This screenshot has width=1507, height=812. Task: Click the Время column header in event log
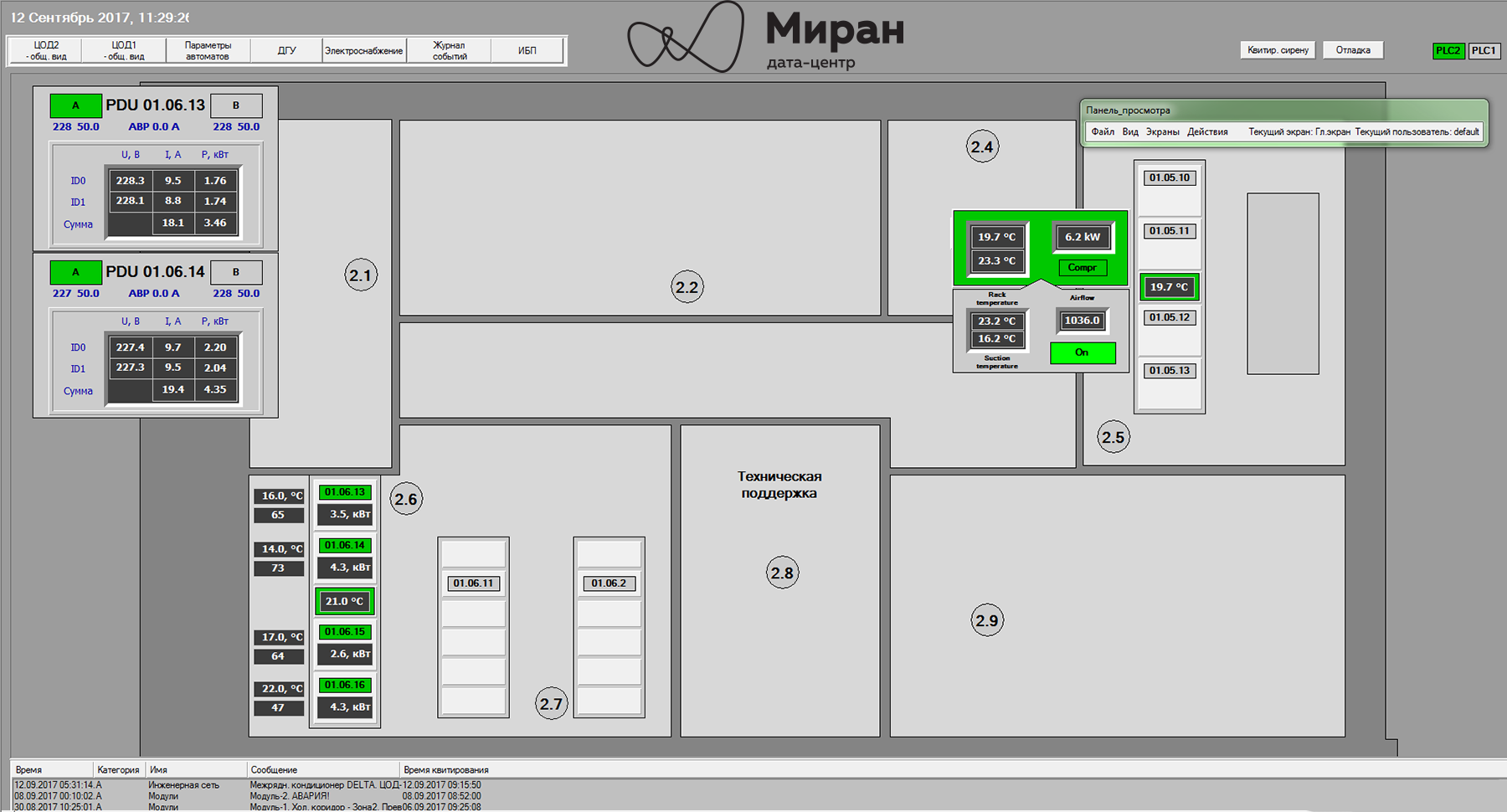point(52,769)
